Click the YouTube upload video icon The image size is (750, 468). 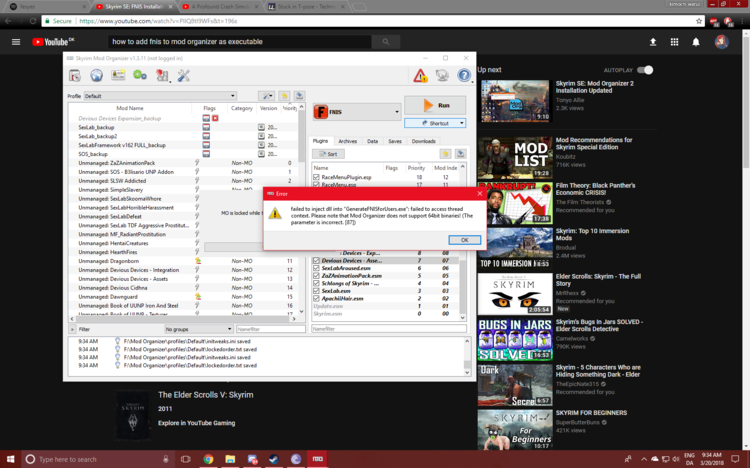pyautogui.click(x=653, y=42)
